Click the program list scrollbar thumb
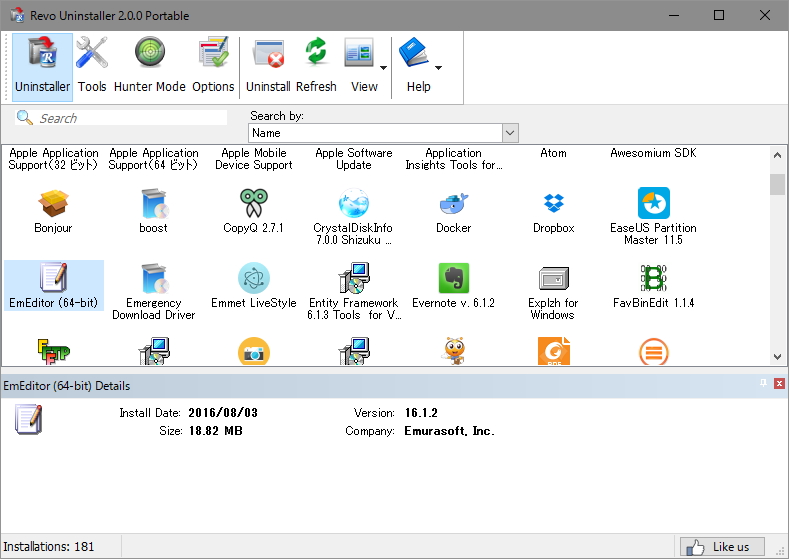The height and width of the screenshot is (559, 789). coord(777,184)
